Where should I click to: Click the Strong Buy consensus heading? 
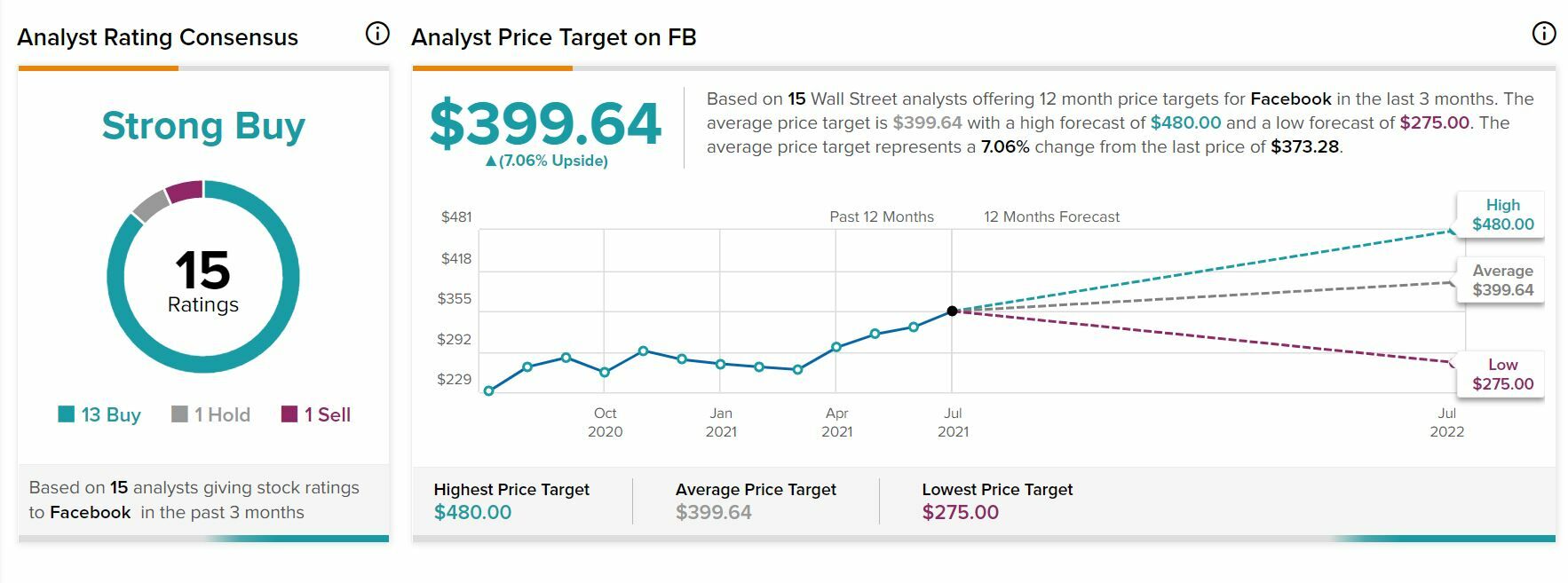pos(203,126)
